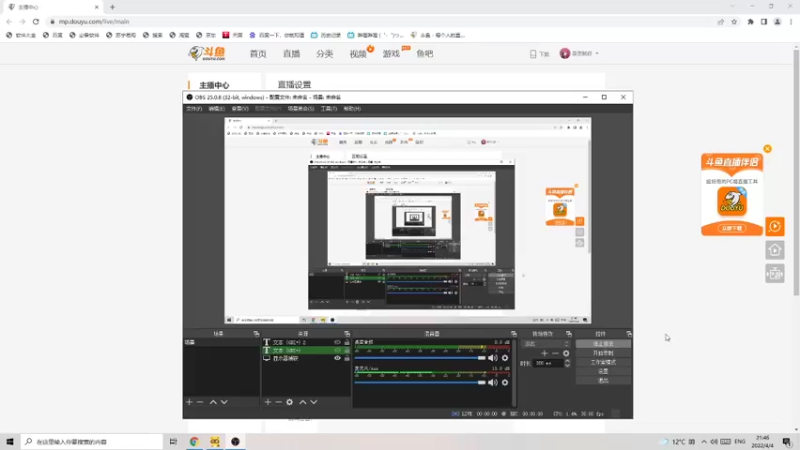Open desktop audio settings gear

pyautogui.click(x=505, y=358)
